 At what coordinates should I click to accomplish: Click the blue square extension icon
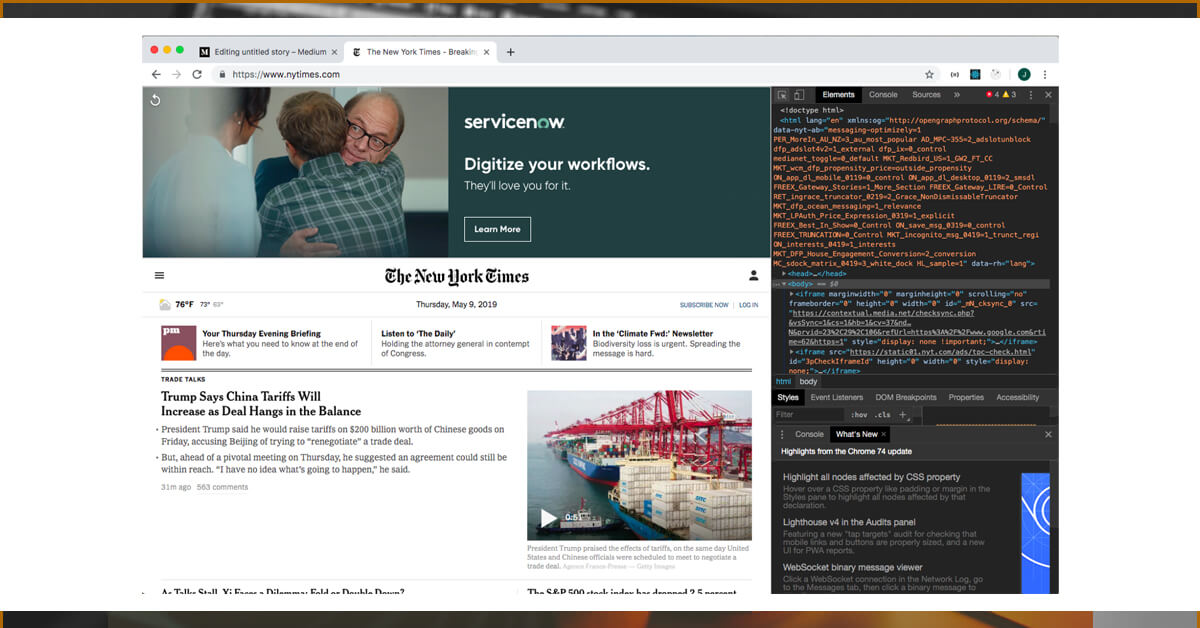975,74
